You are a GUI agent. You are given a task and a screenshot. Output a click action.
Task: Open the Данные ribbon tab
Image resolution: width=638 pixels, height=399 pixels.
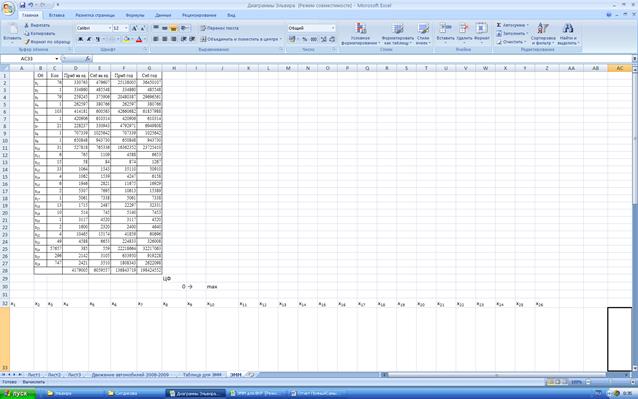click(163, 15)
